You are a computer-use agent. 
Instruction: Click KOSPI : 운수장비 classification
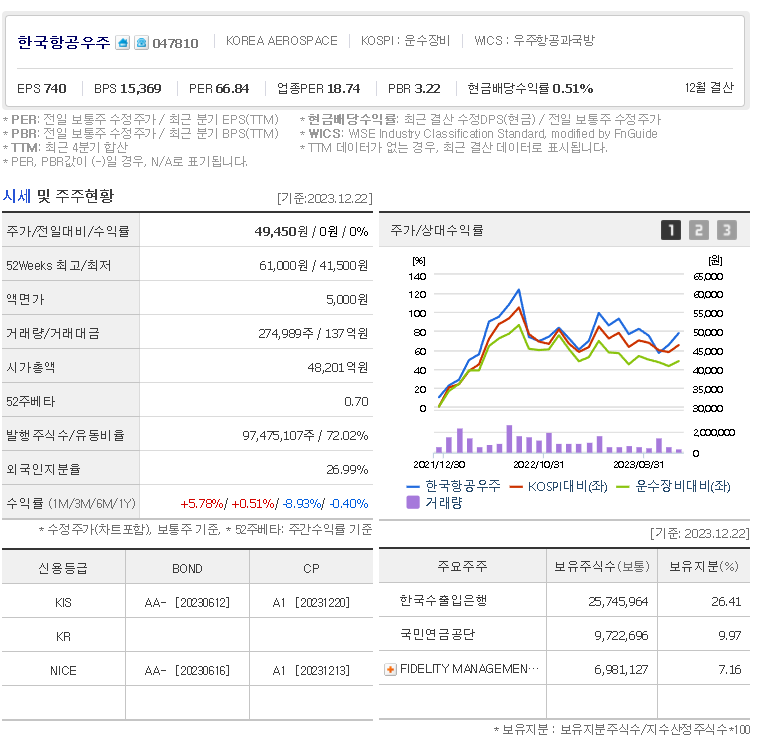pyautogui.click(x=405, y=41)
